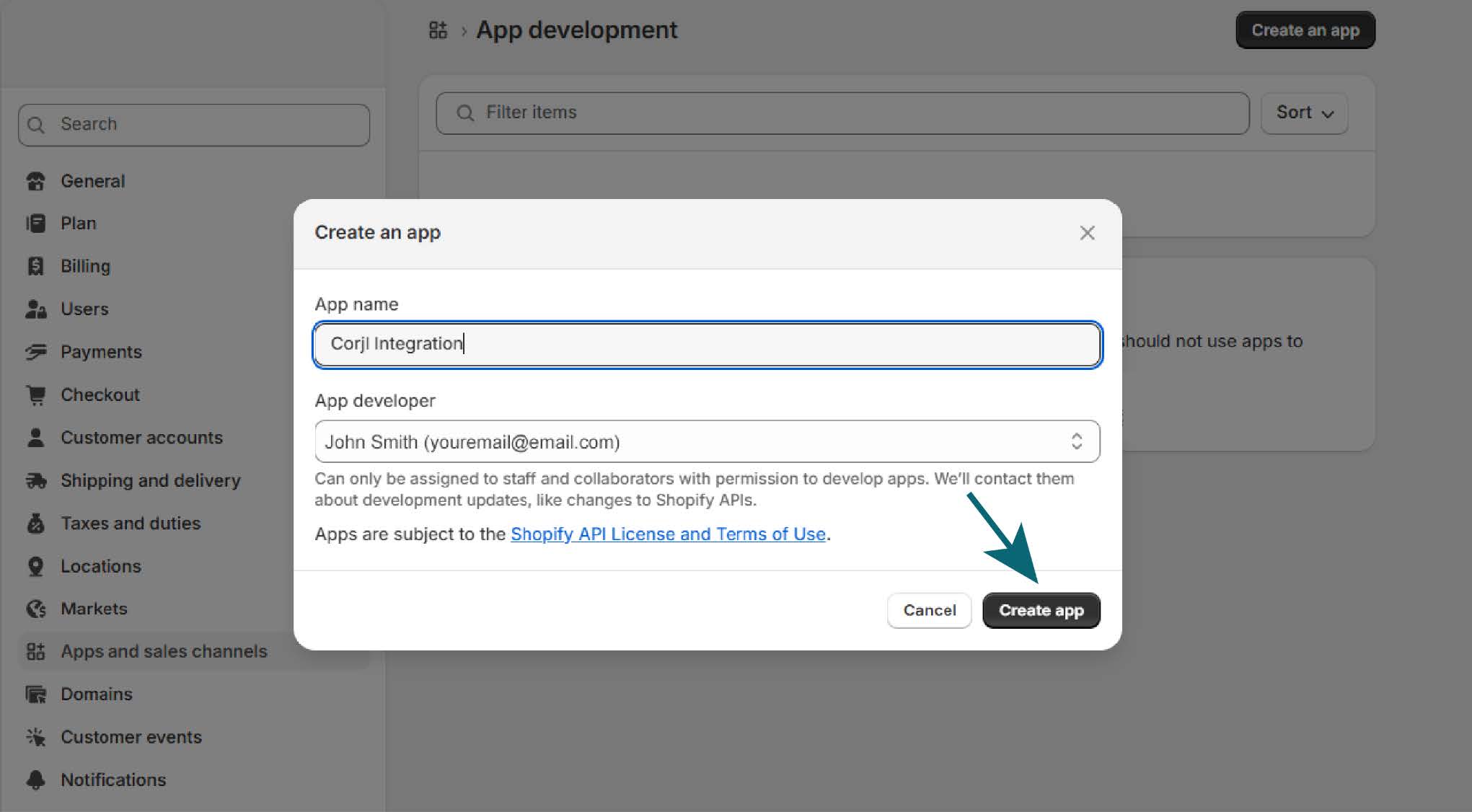The height and width of the screenshot is (812, 1472).
Task: Click the magnifier icon in Filter items
Action: pos(465,113)
